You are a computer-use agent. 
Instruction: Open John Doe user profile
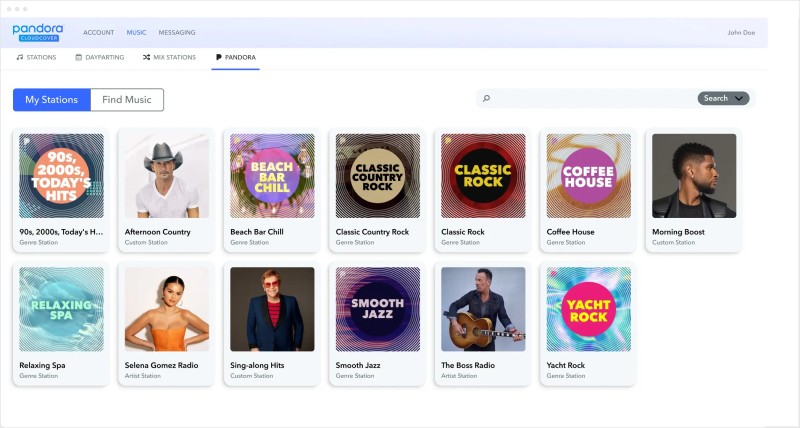pyautogui.click(x=741, y=32)
